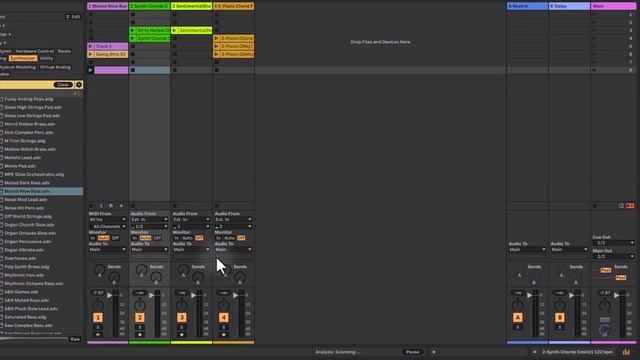Arm track 2 for recording
This screenshot has width=640, height=360.
140,335
